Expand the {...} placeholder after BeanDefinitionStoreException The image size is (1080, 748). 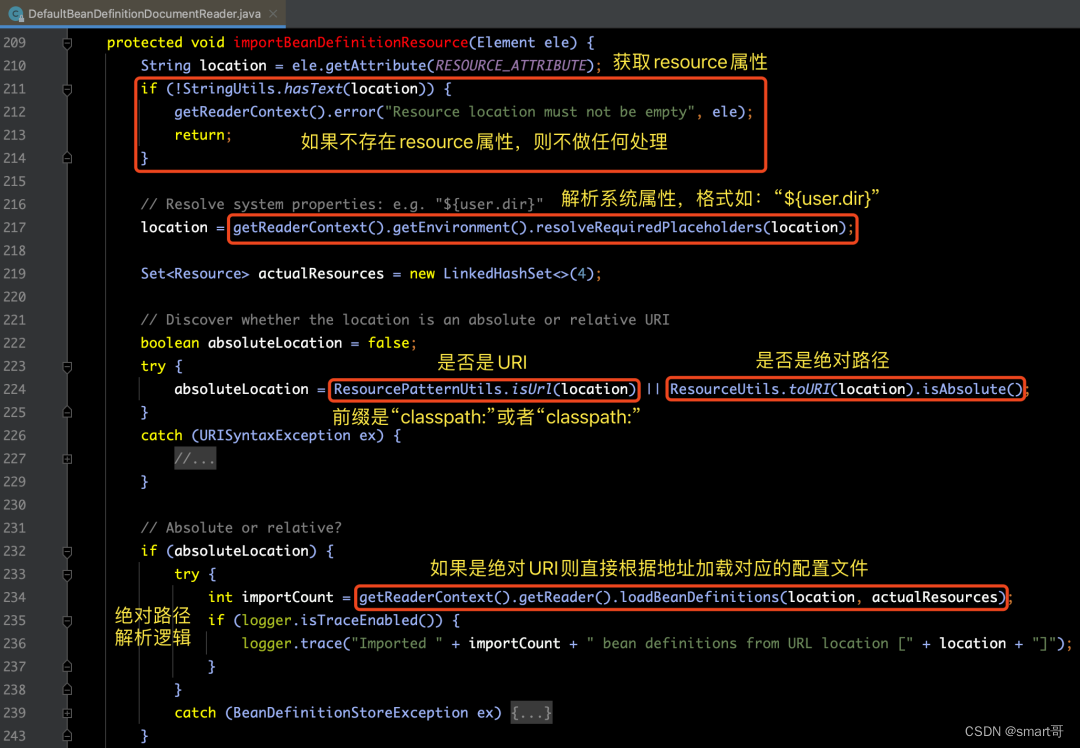(531, 713)
